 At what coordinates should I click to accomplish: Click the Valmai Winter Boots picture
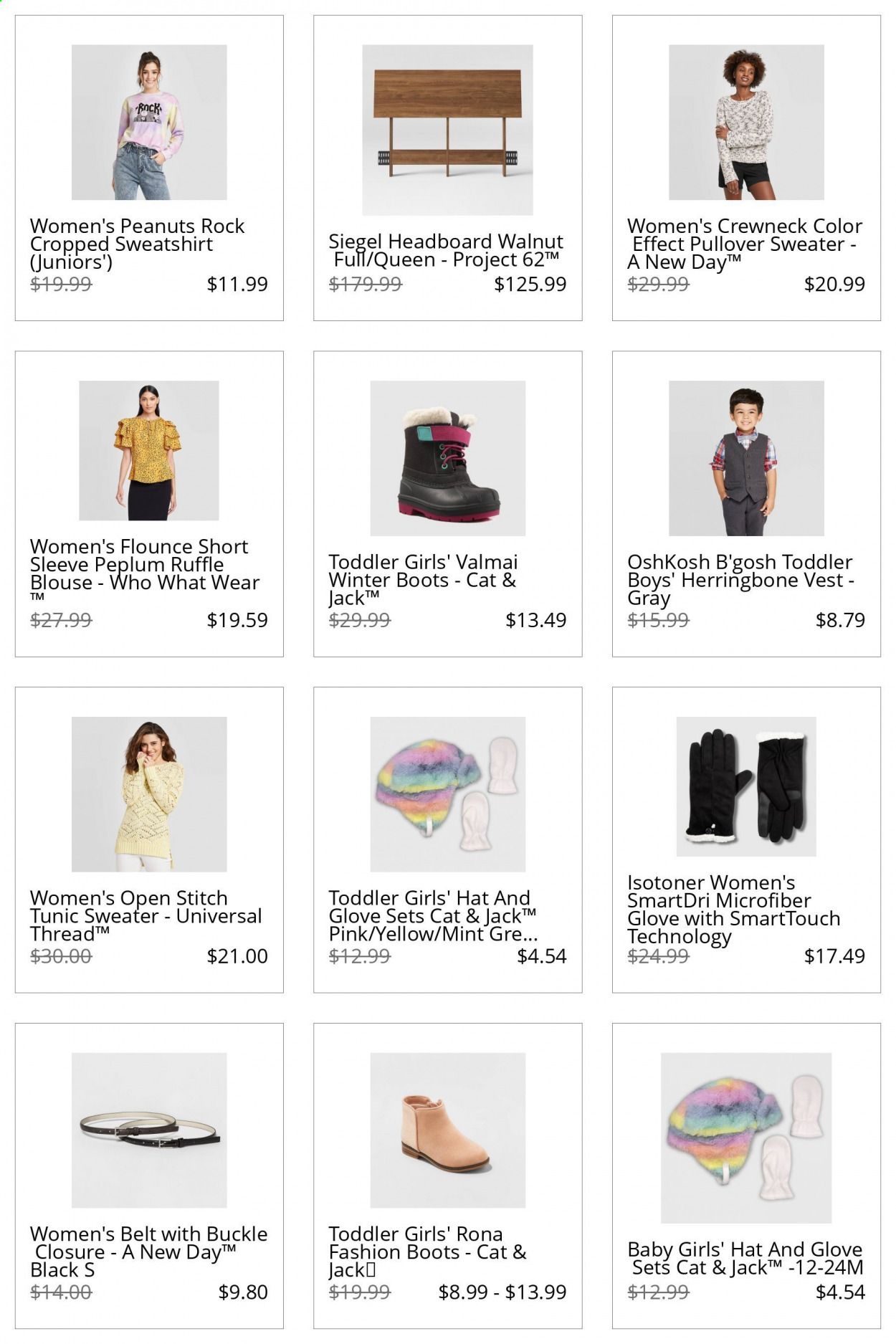tap(447, 458)
